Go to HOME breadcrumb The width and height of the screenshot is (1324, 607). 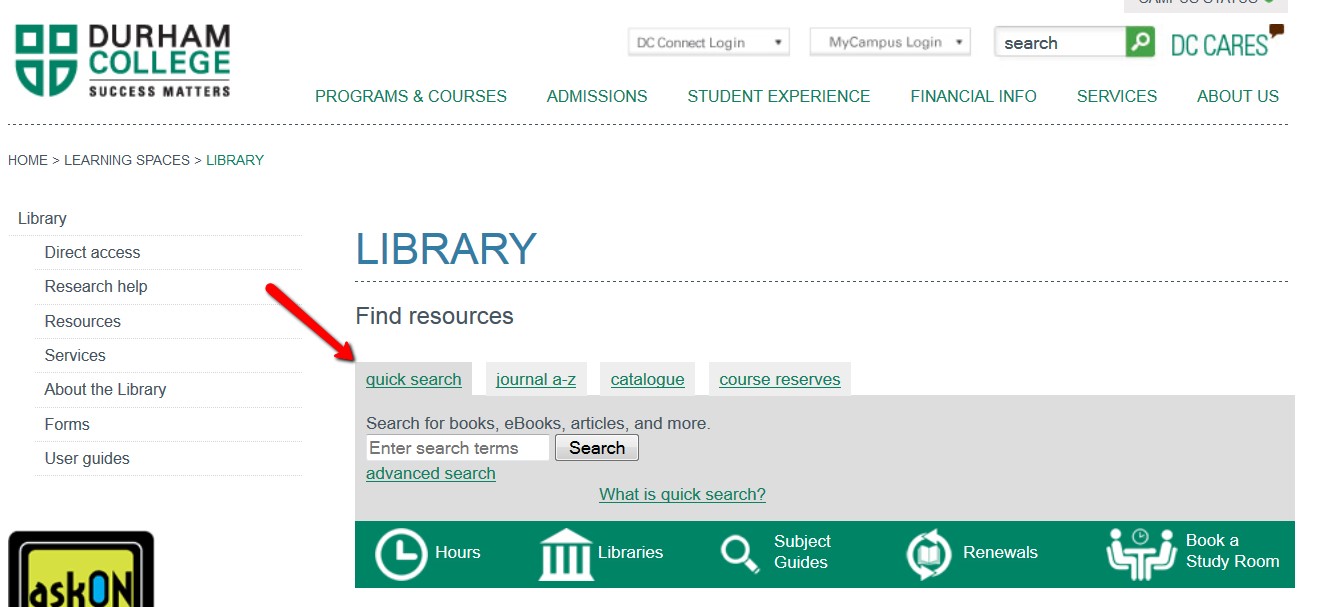coord(28,160)
